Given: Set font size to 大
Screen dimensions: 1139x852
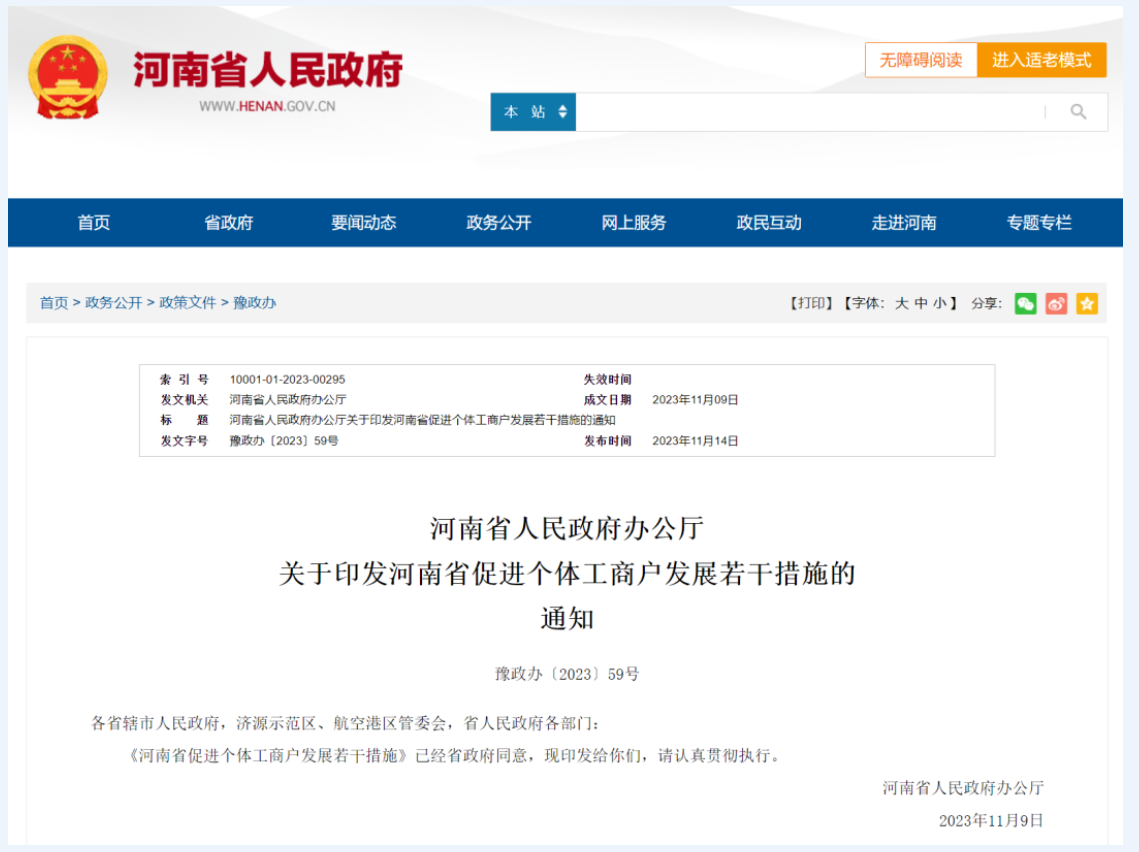Looking at the screenshot, I should pyautogui.click(x=901, y=303).
